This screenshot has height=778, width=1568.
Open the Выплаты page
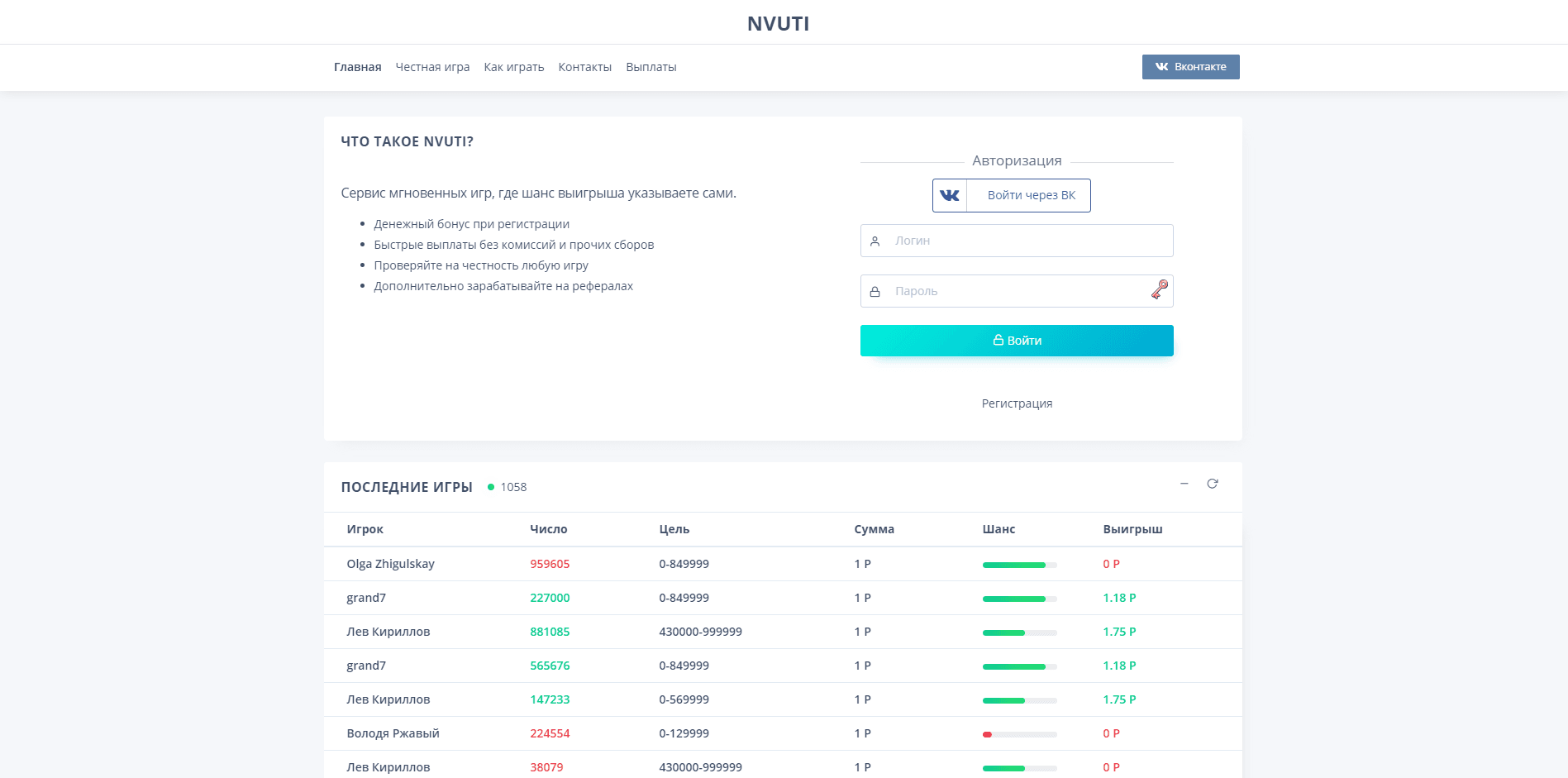[x=651, y=67]
